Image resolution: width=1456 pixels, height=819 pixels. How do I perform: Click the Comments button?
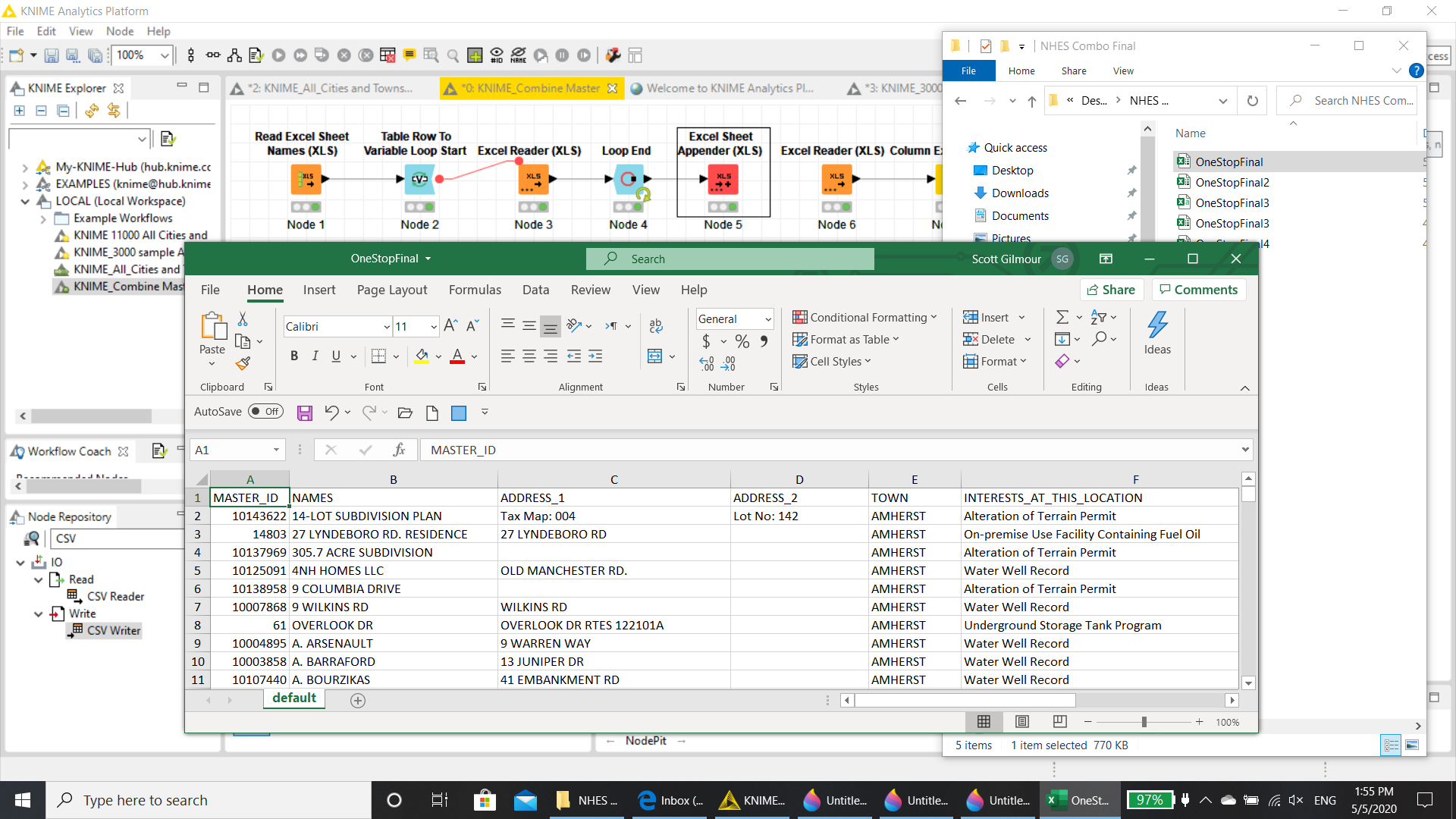pyautogui.click(x=1198, y=290)
